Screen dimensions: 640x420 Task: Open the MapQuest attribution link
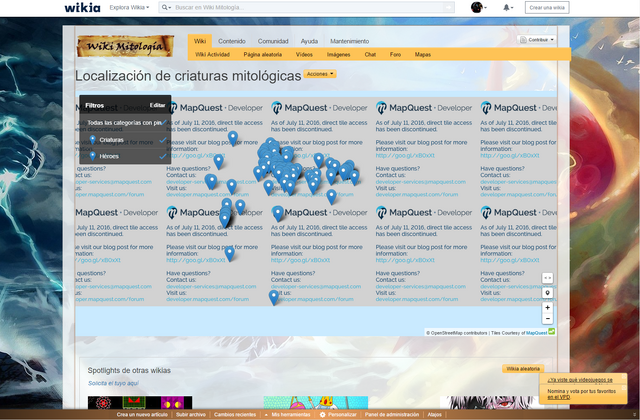click(x=536, y=333)
